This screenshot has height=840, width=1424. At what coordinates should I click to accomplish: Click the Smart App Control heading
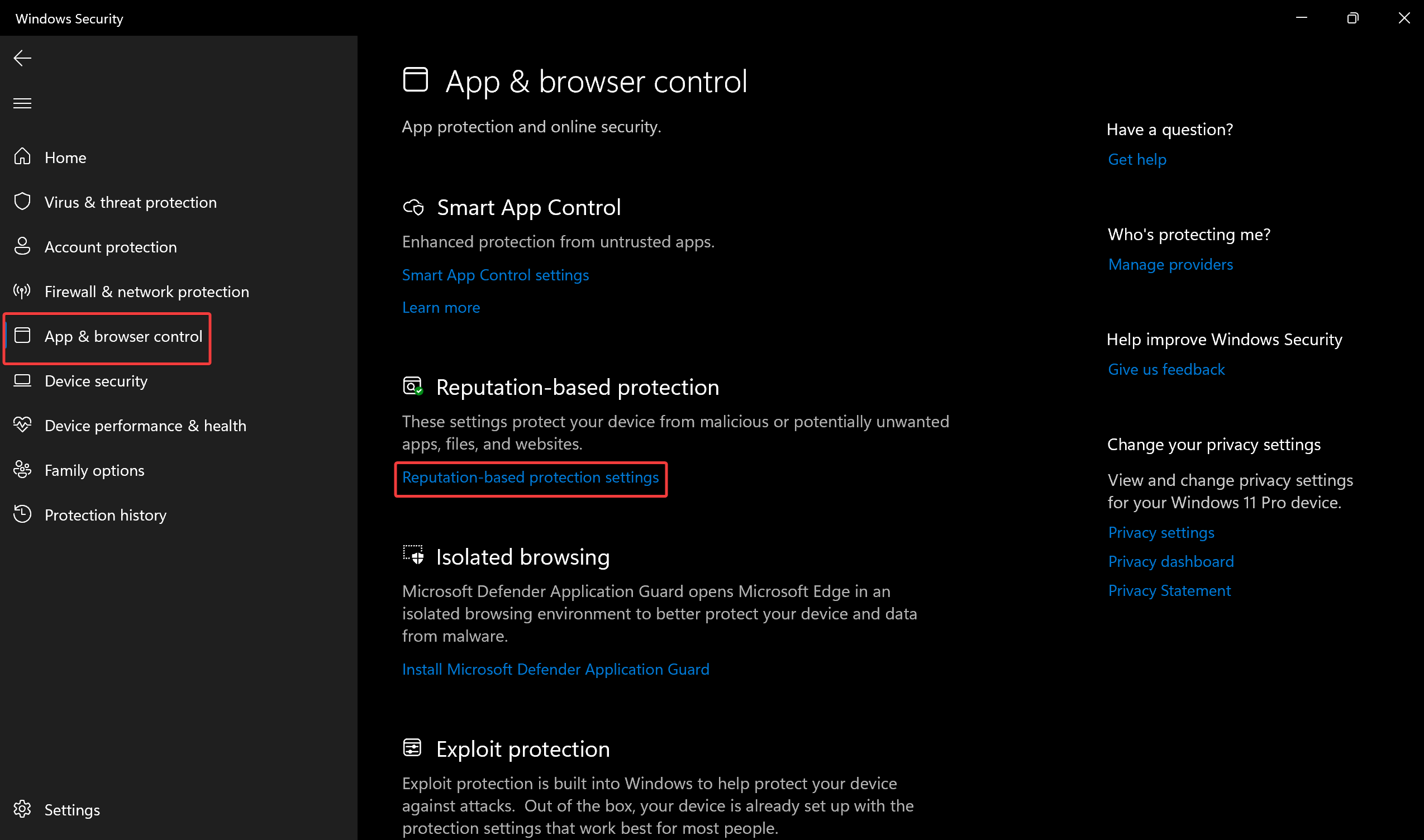pos(529,208)
